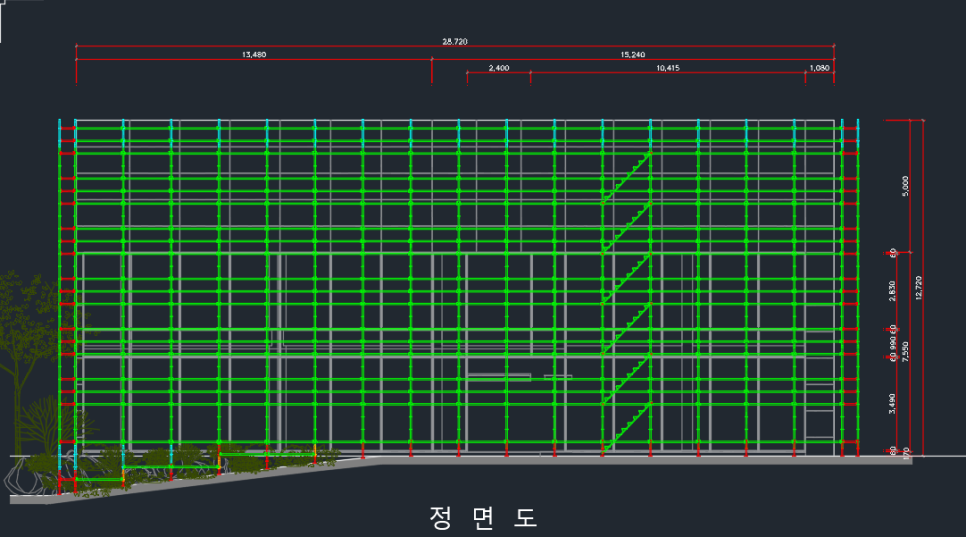Select the lowest scaffold staircase at ground level
Viewport: 966px width, 537px height.
627,429
